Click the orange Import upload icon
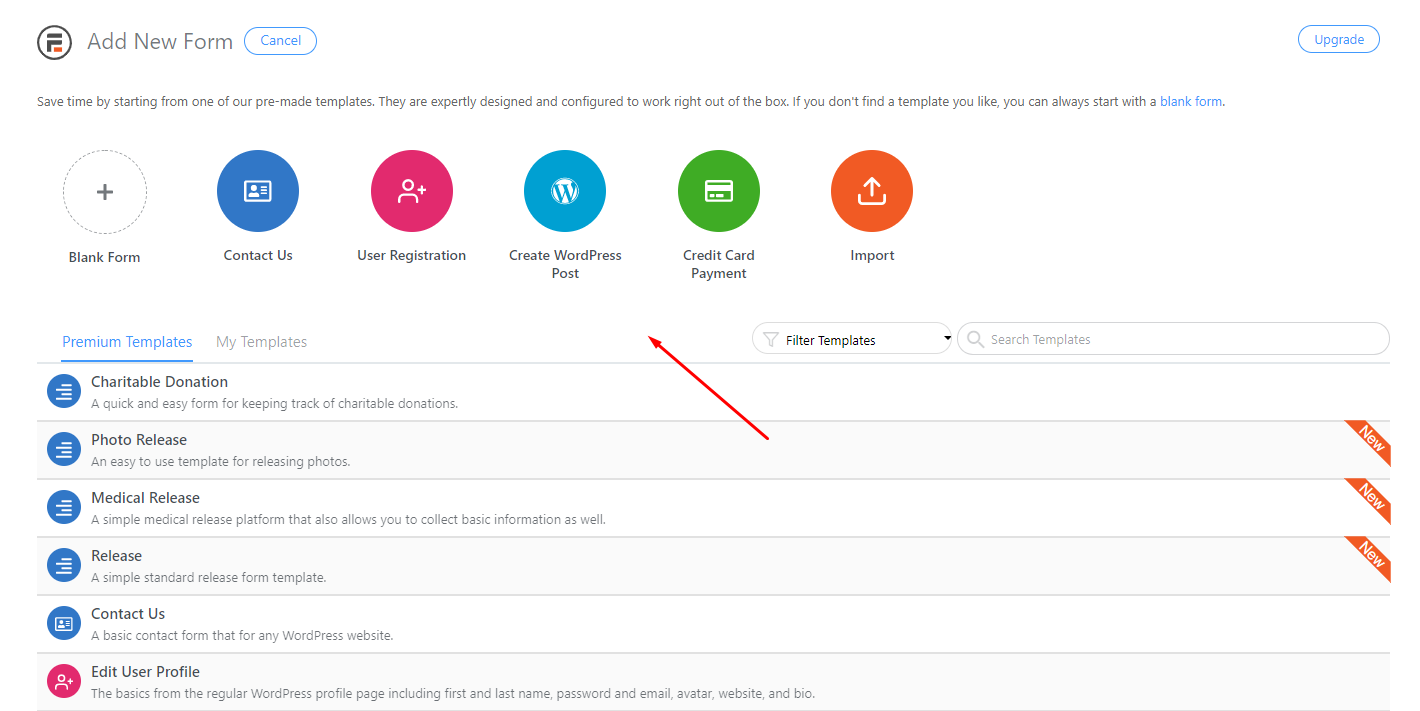Screen dimensions: 1420x711 [872, 191]
